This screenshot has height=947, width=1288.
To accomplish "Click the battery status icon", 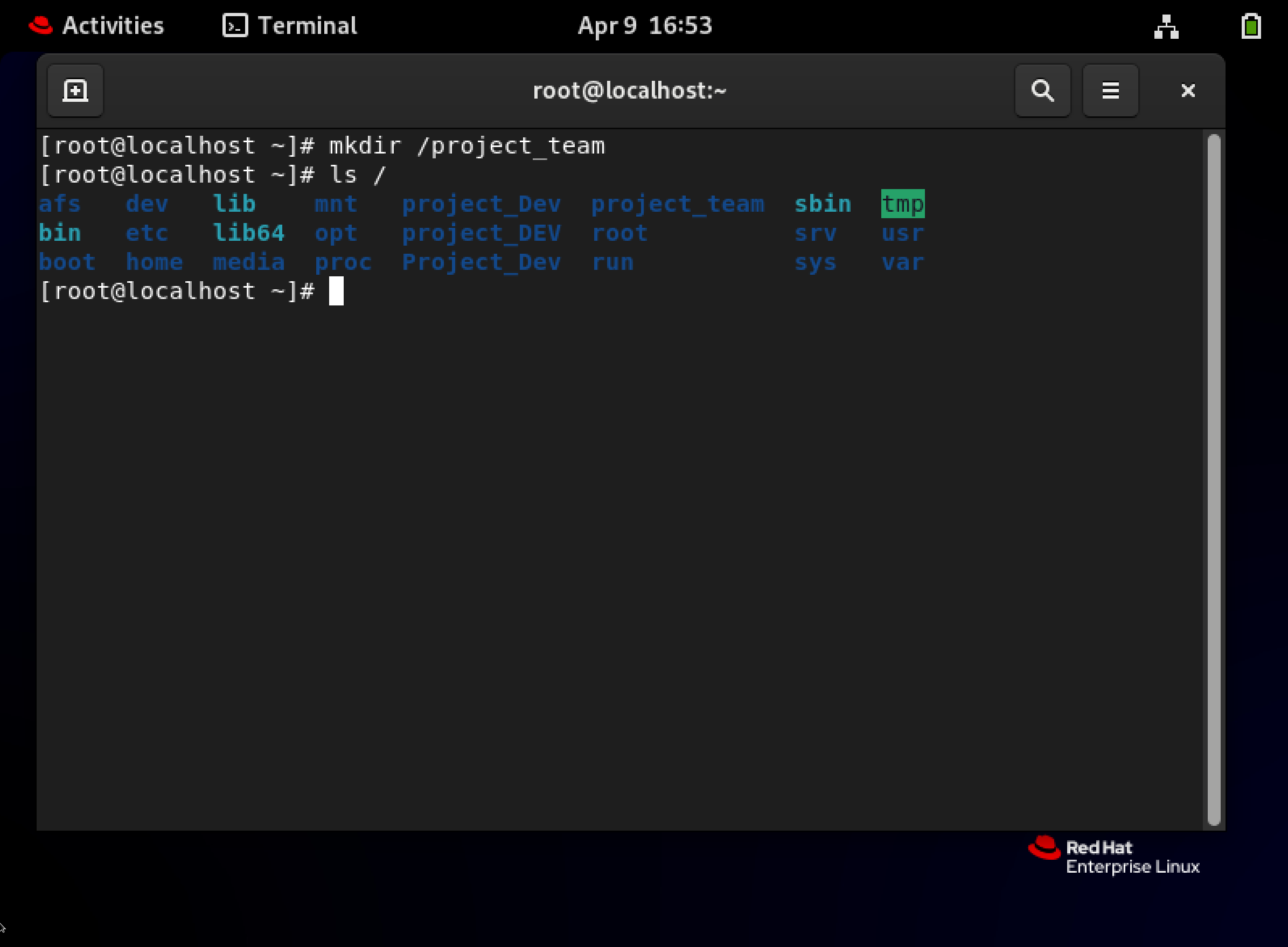I will coord(1251,26).
